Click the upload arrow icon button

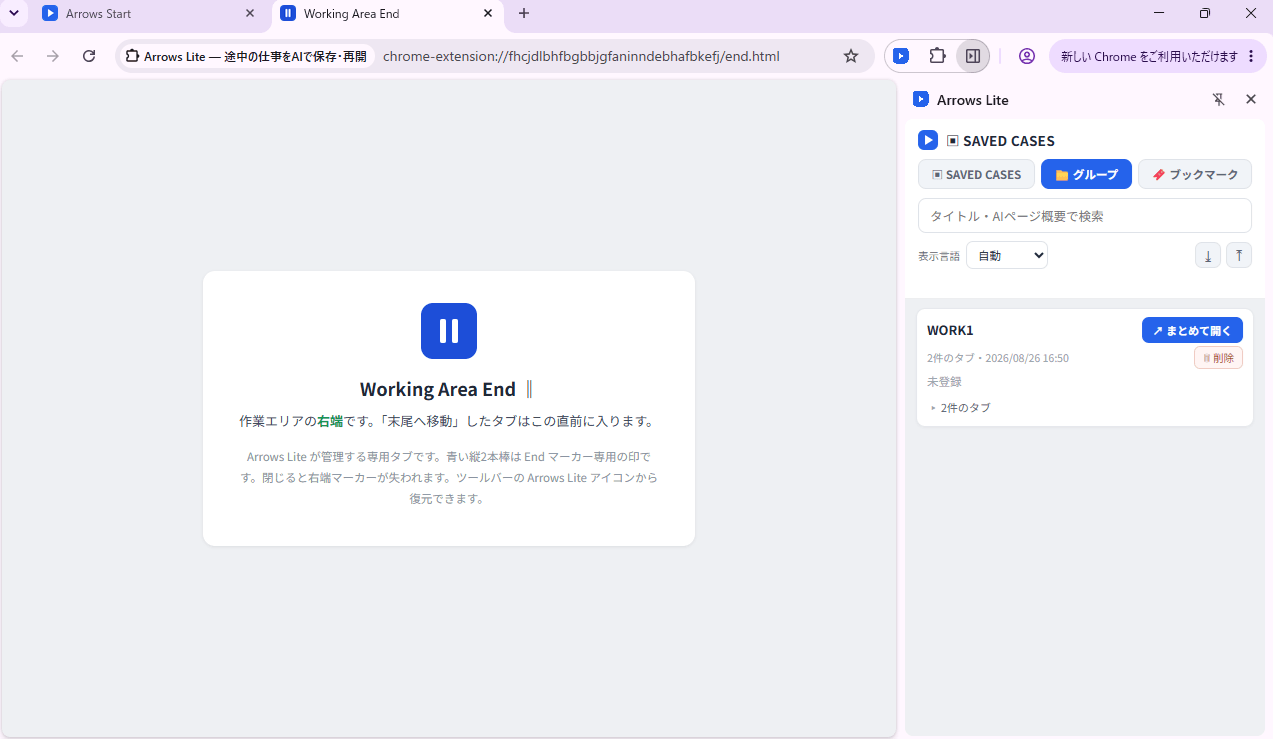(x=1239, y=255)
